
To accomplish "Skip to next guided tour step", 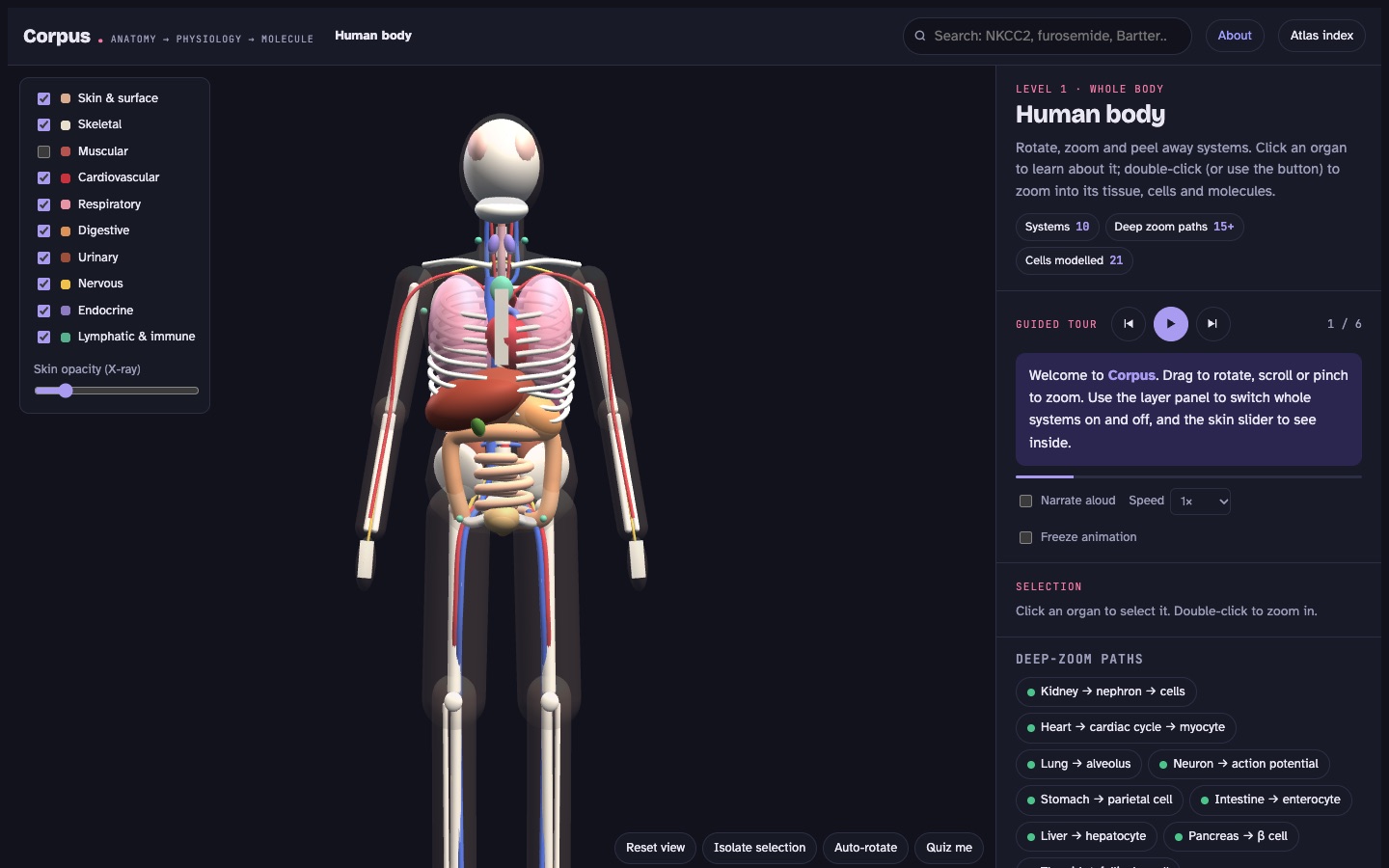I will 1213,324.
